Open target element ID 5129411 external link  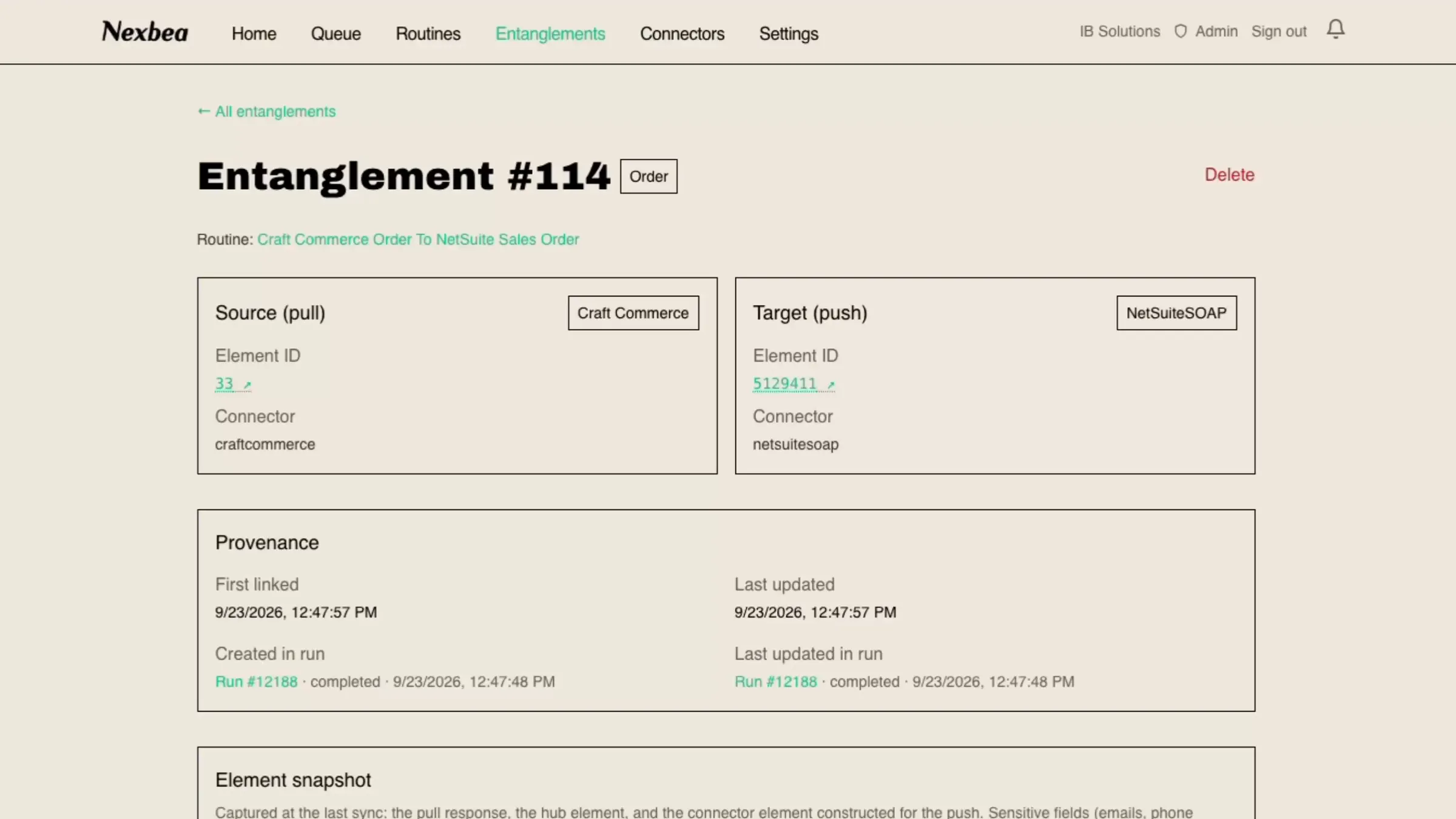click(794, 384)
